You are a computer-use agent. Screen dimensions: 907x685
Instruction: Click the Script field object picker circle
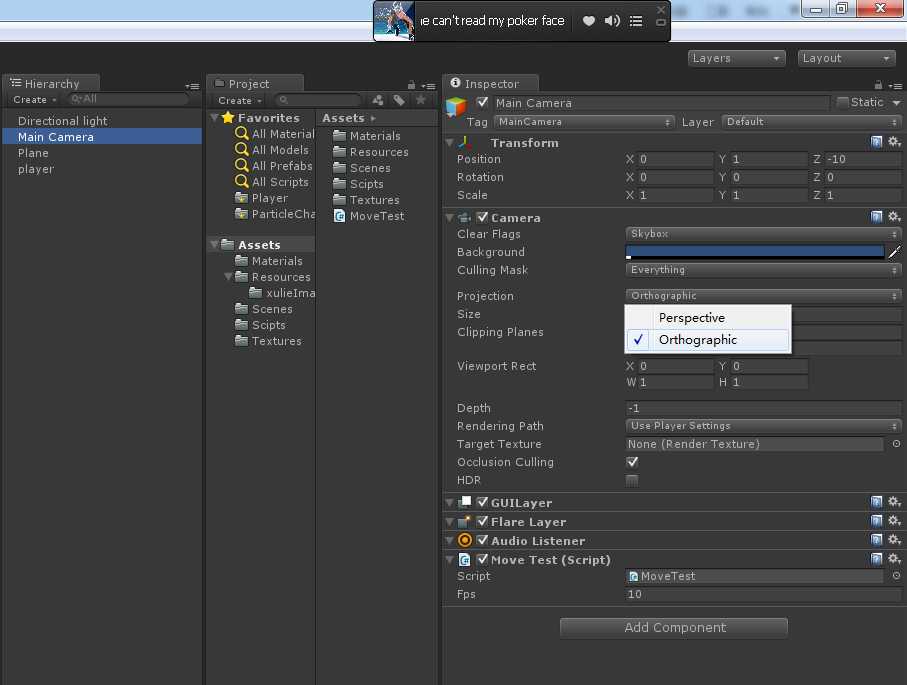tap(896, 576)
